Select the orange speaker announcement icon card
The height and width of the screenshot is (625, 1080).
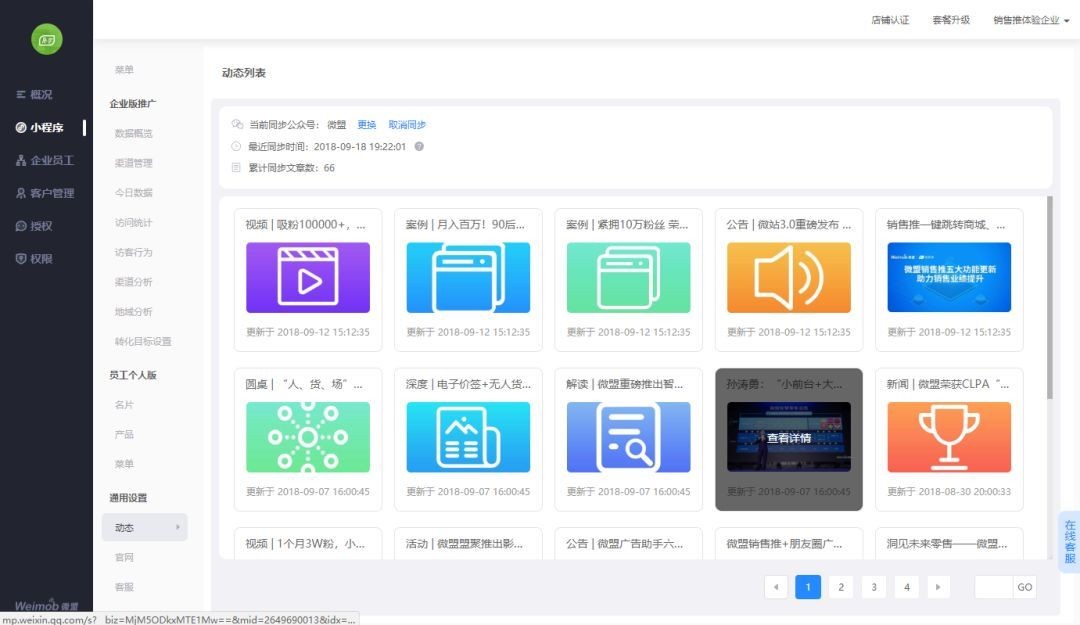point(789,277)
